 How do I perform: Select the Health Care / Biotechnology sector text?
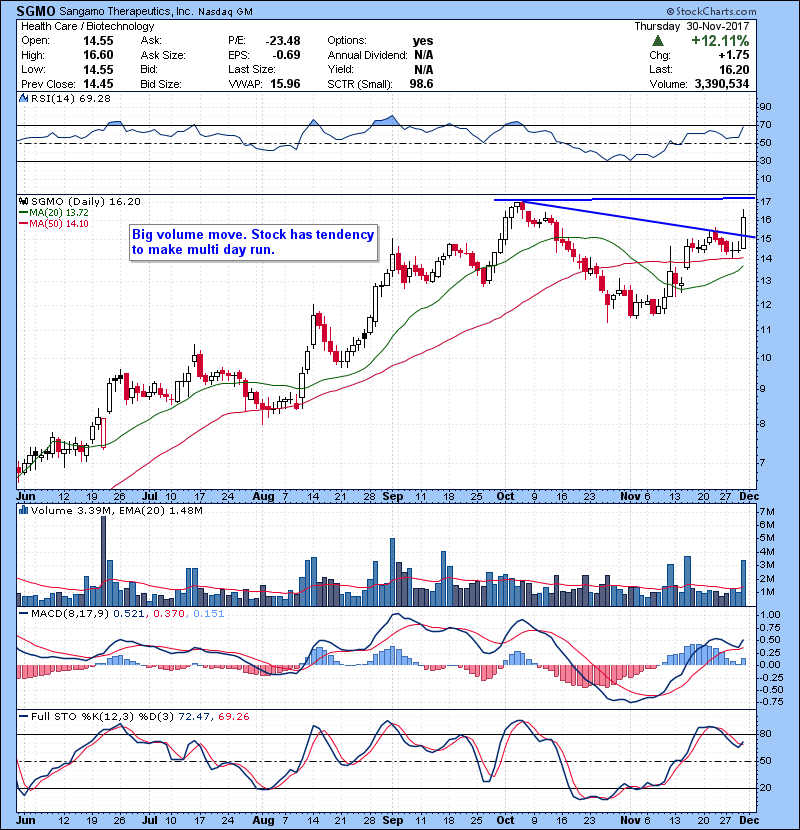(87, 26)
